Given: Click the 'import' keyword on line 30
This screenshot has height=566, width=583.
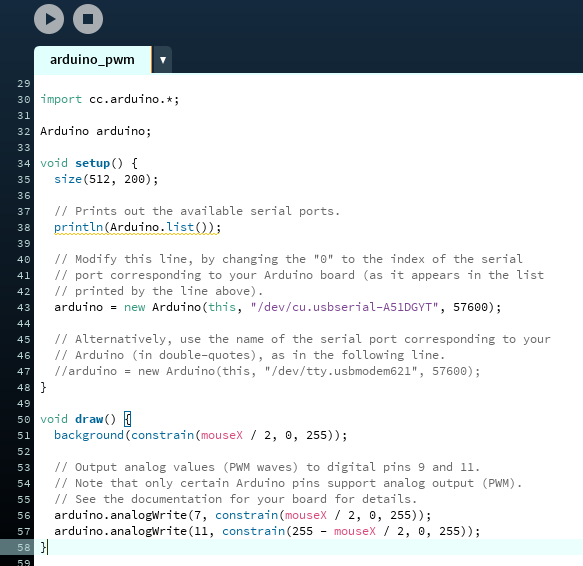Looking at the screenshot, I should [x=61, y=99].
